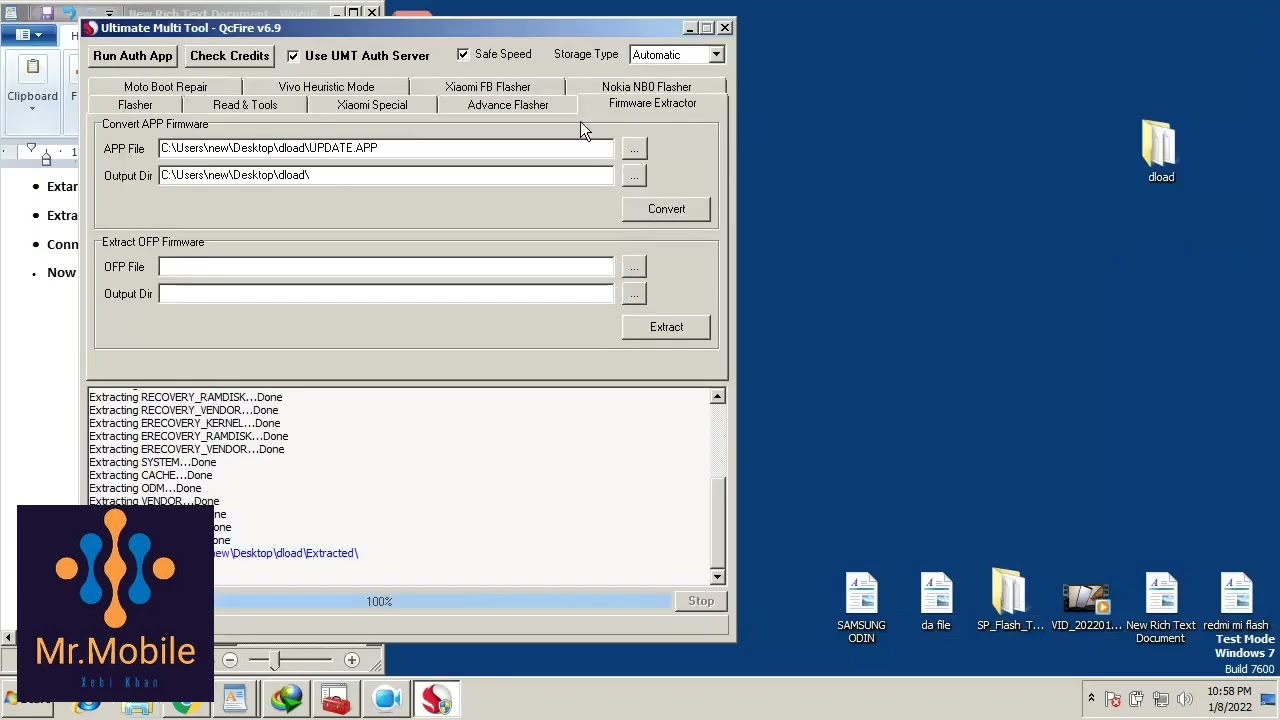1280x720 pixels.
Task: Open Internet Download Manager taskbar icon
Action: [x=286, y=699]
